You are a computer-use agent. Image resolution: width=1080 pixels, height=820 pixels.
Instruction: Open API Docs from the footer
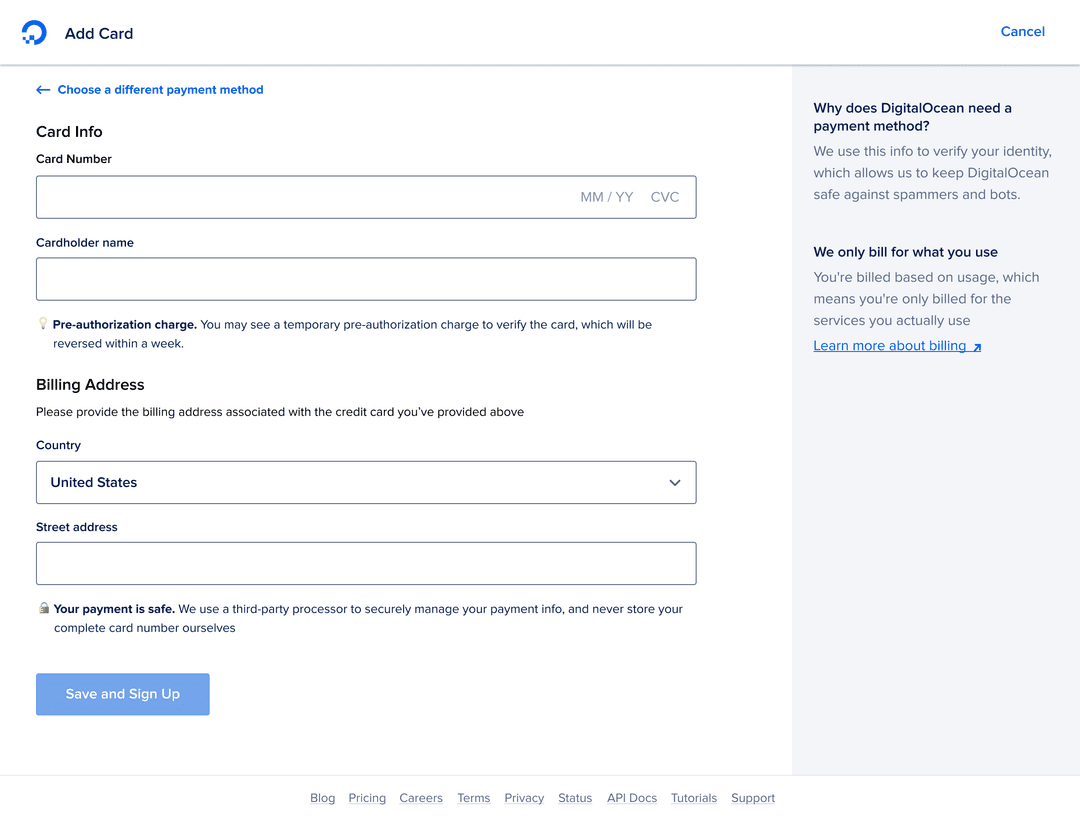631,797
